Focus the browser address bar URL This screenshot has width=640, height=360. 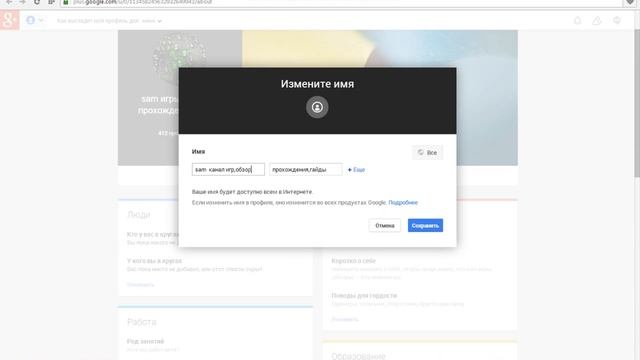143,2
